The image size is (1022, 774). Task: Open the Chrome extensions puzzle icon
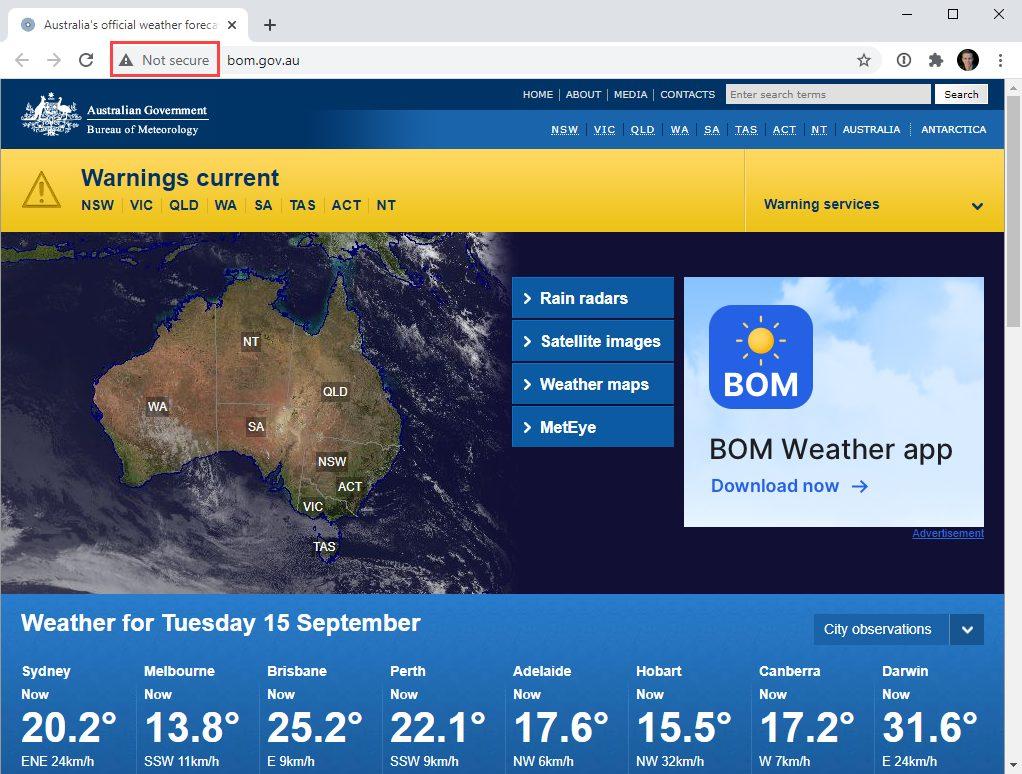pos(936,60)
